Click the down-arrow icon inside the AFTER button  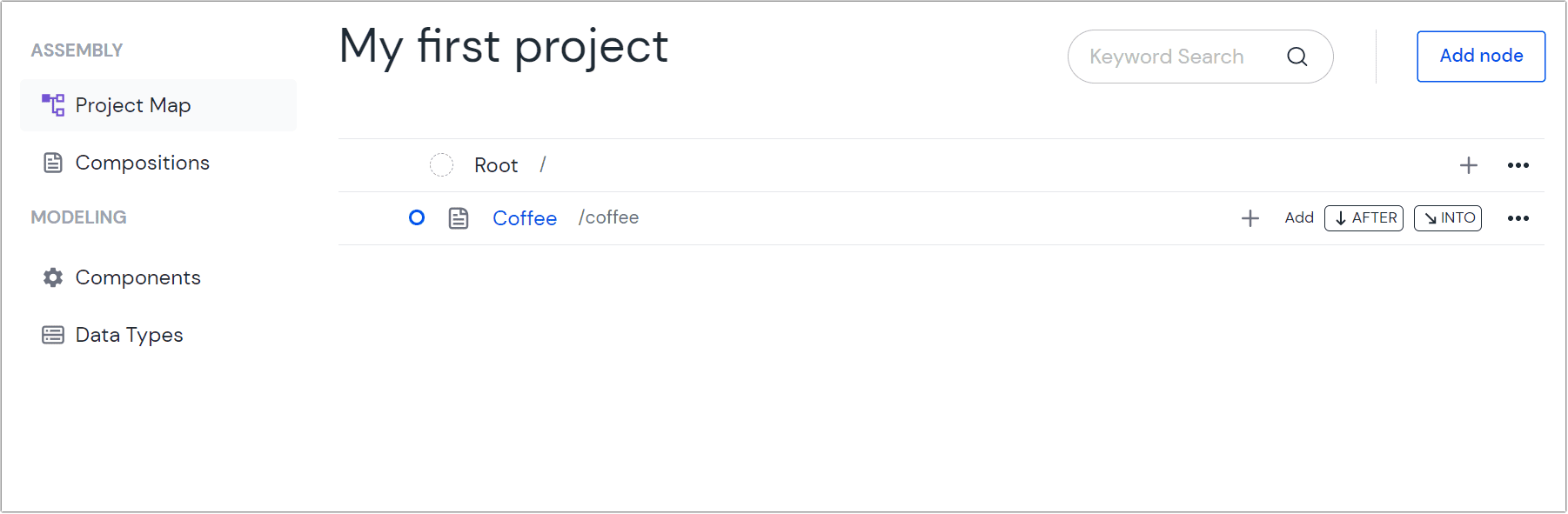tap(1342, 217)
